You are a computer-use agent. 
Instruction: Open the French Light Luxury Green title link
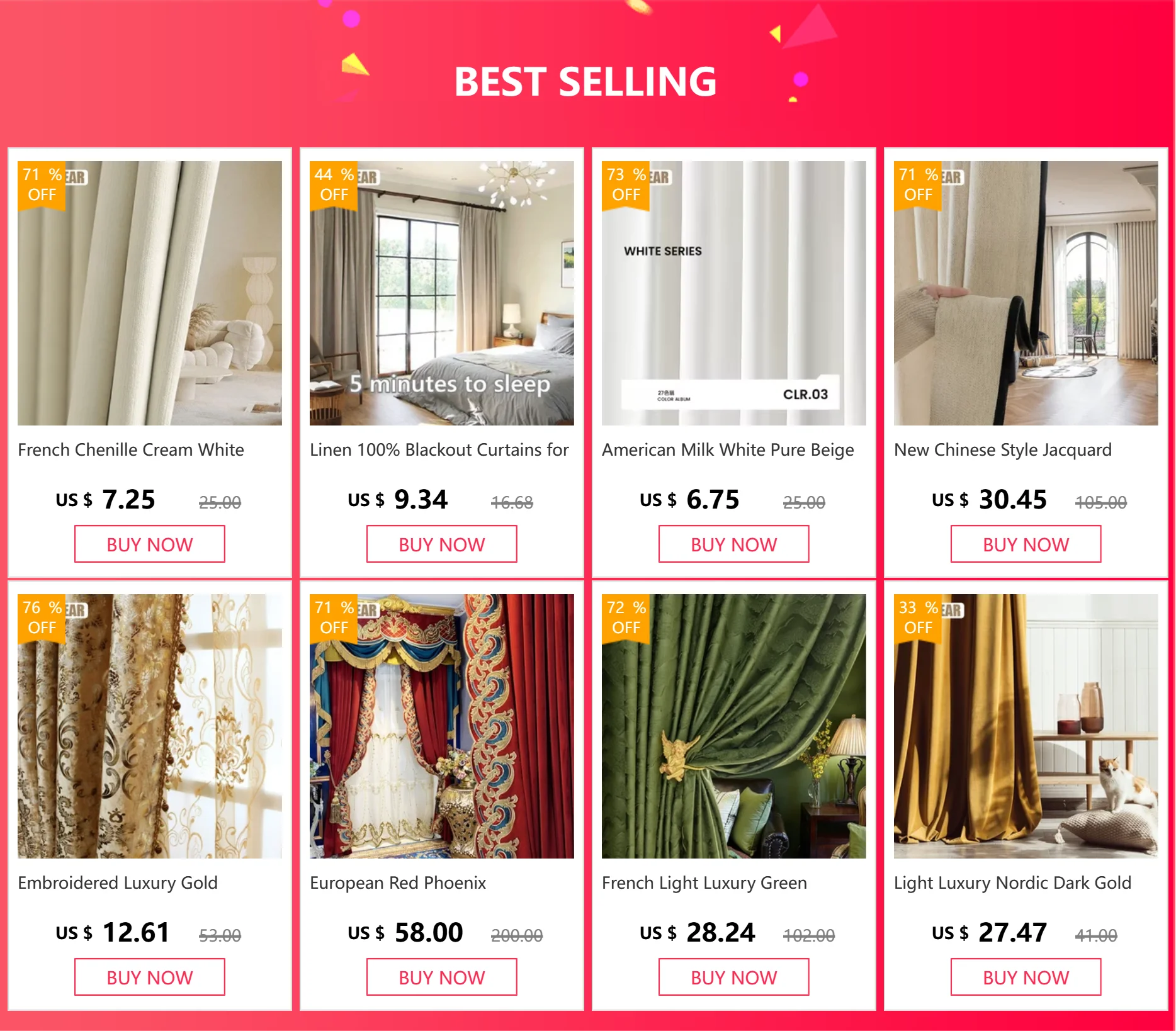pos(704,883)
